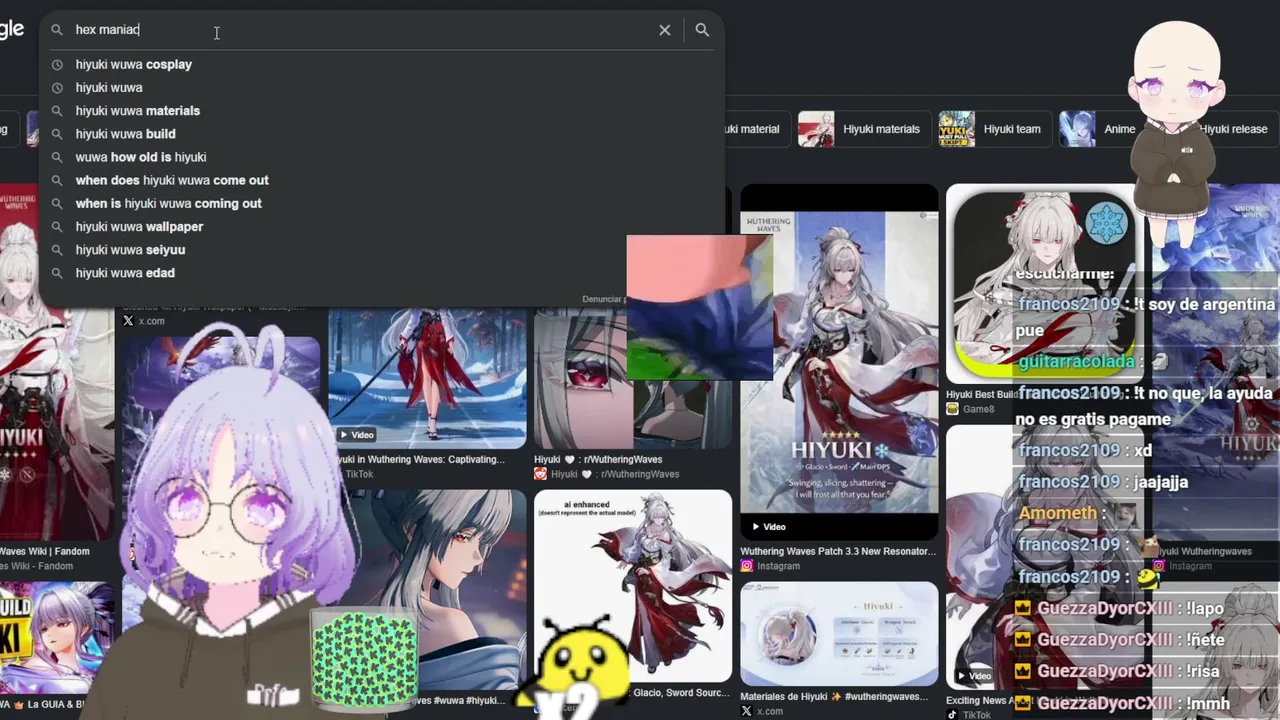Image resolution: width=1280 pixels, height=720 pixels.
Task: Click the Reddit favicon under the Hiyuki post
Action: (x=540, y=474)
